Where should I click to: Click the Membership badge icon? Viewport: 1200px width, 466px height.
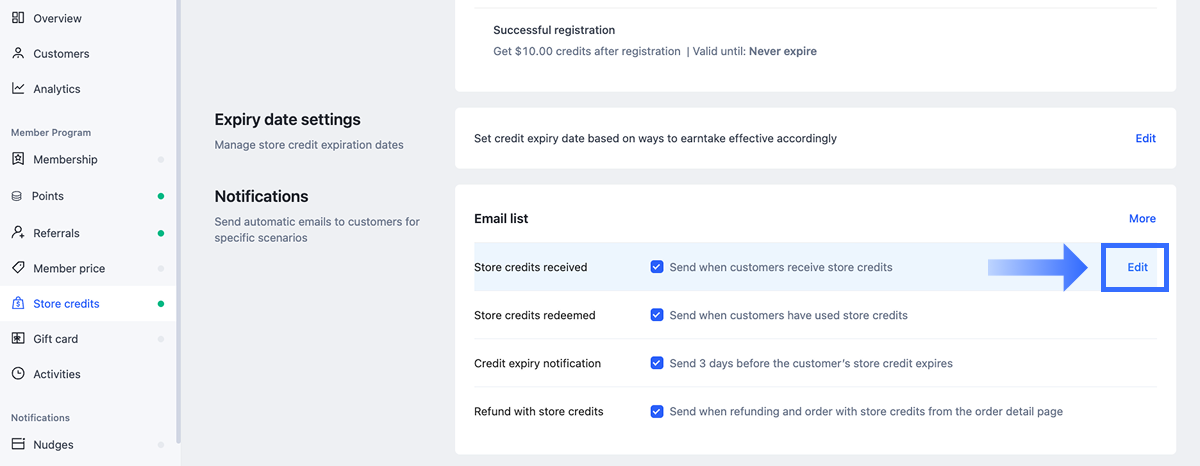click(18, 159)
